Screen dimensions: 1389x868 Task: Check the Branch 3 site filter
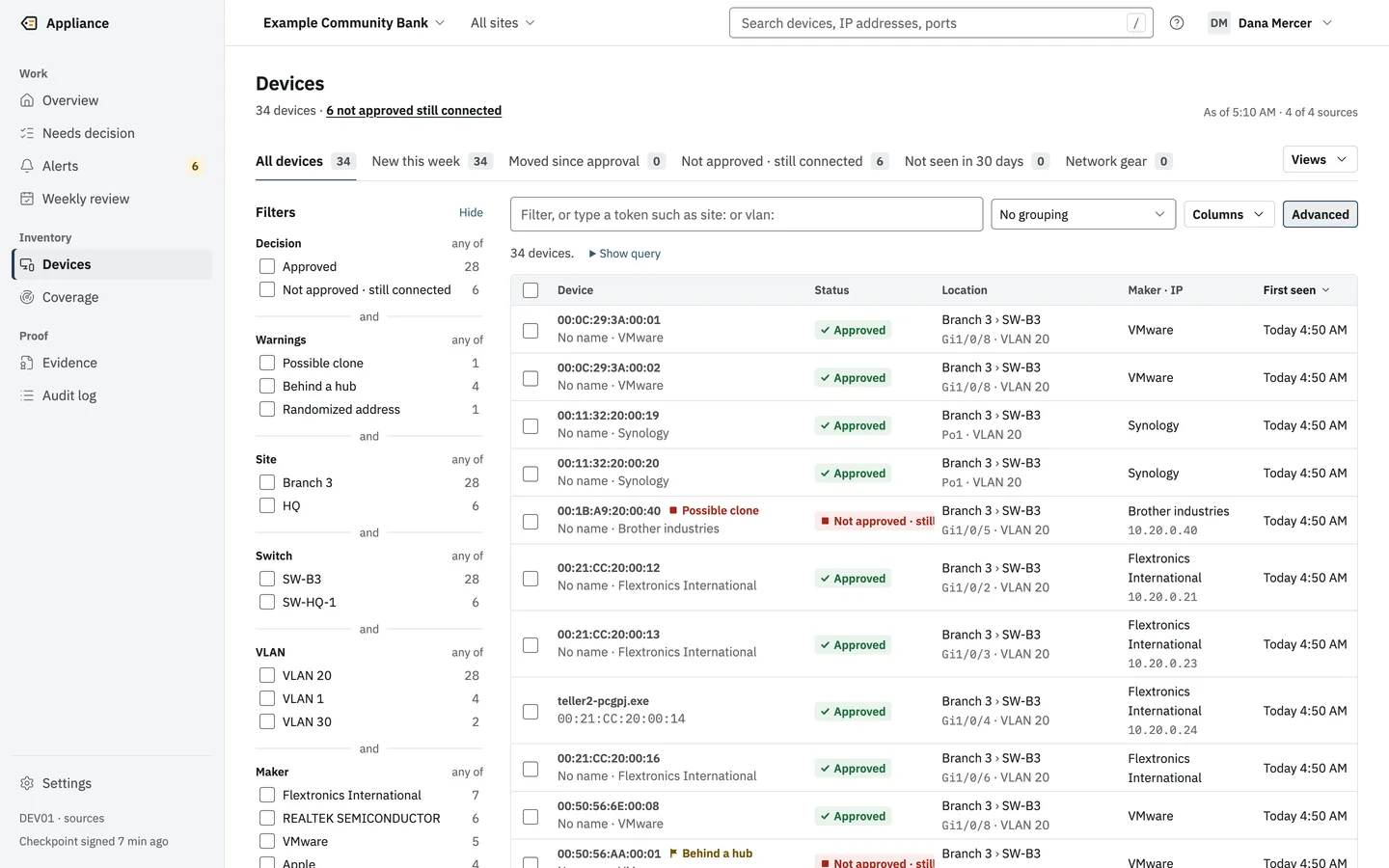(267, 482)
